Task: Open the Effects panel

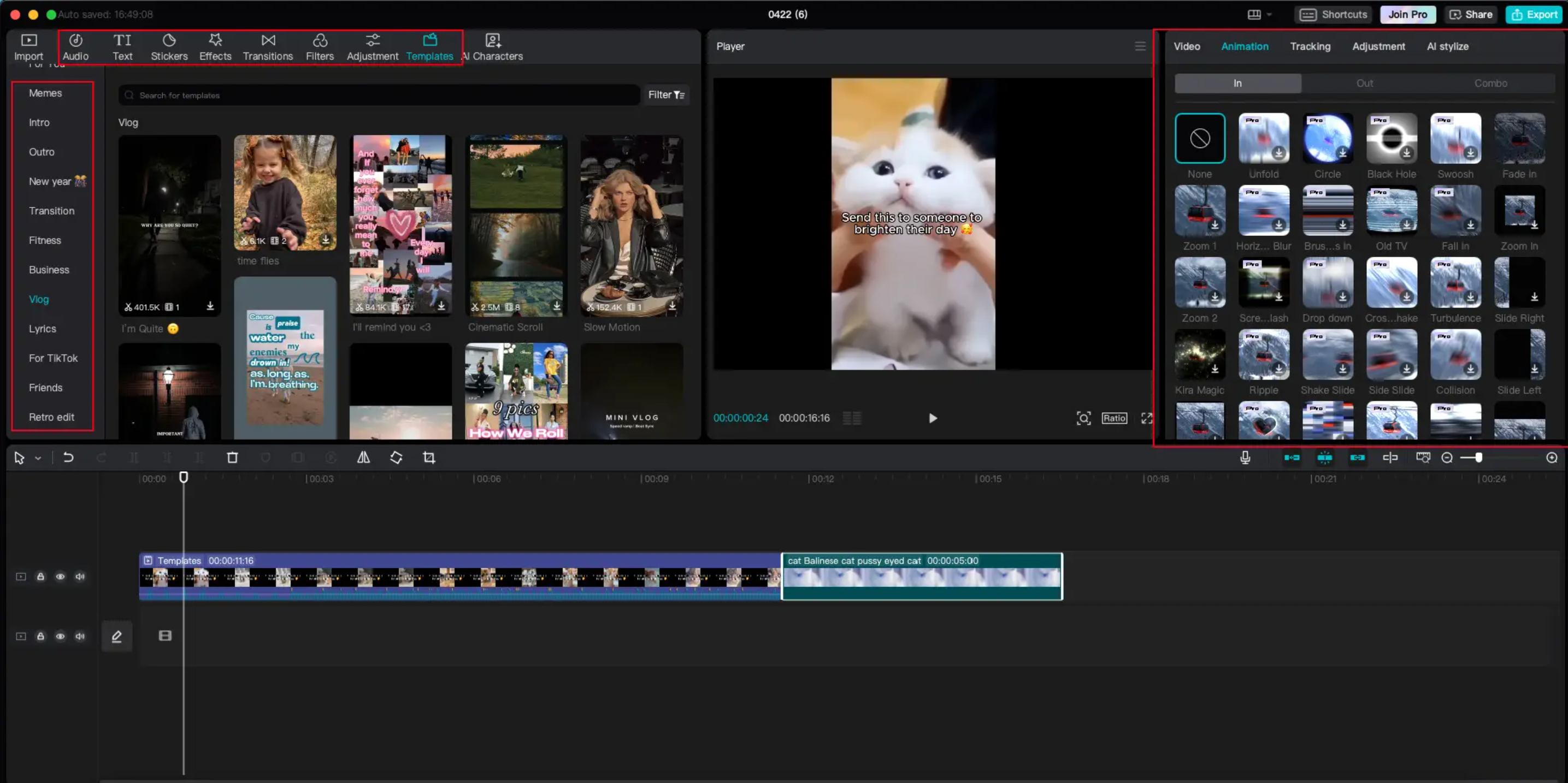Action: click(215, 48)
